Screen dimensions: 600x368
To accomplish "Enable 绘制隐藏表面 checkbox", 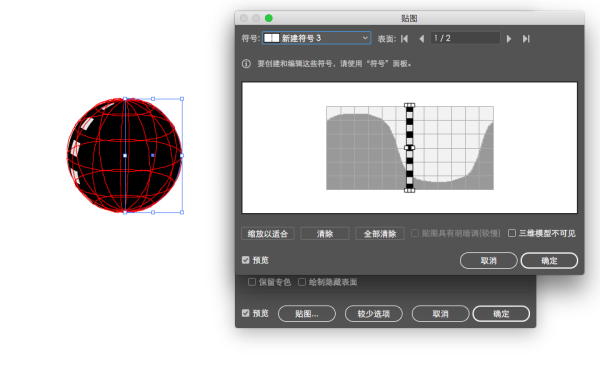I will tap(302, 282).
